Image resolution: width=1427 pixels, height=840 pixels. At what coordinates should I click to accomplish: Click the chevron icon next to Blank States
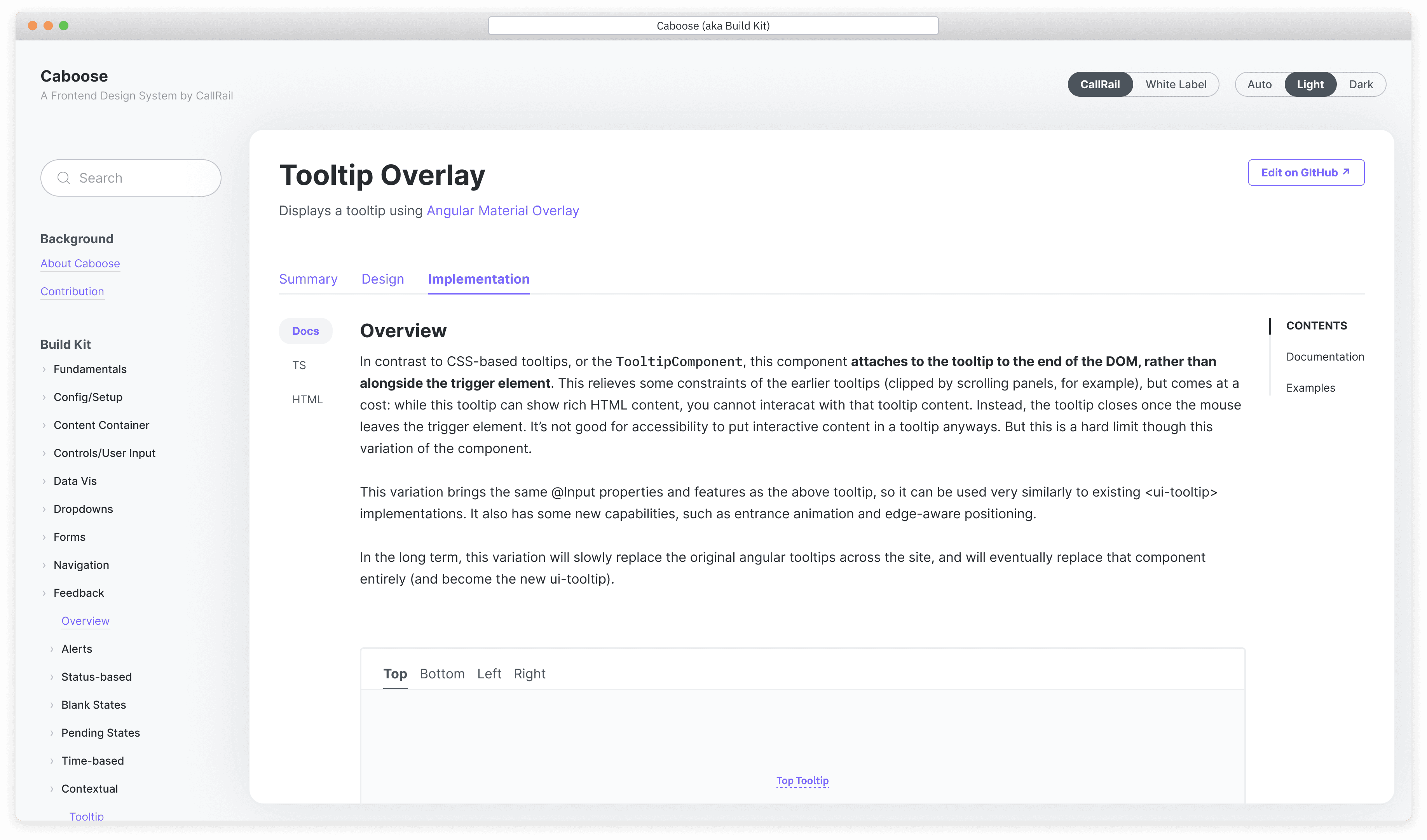point(52,705)
